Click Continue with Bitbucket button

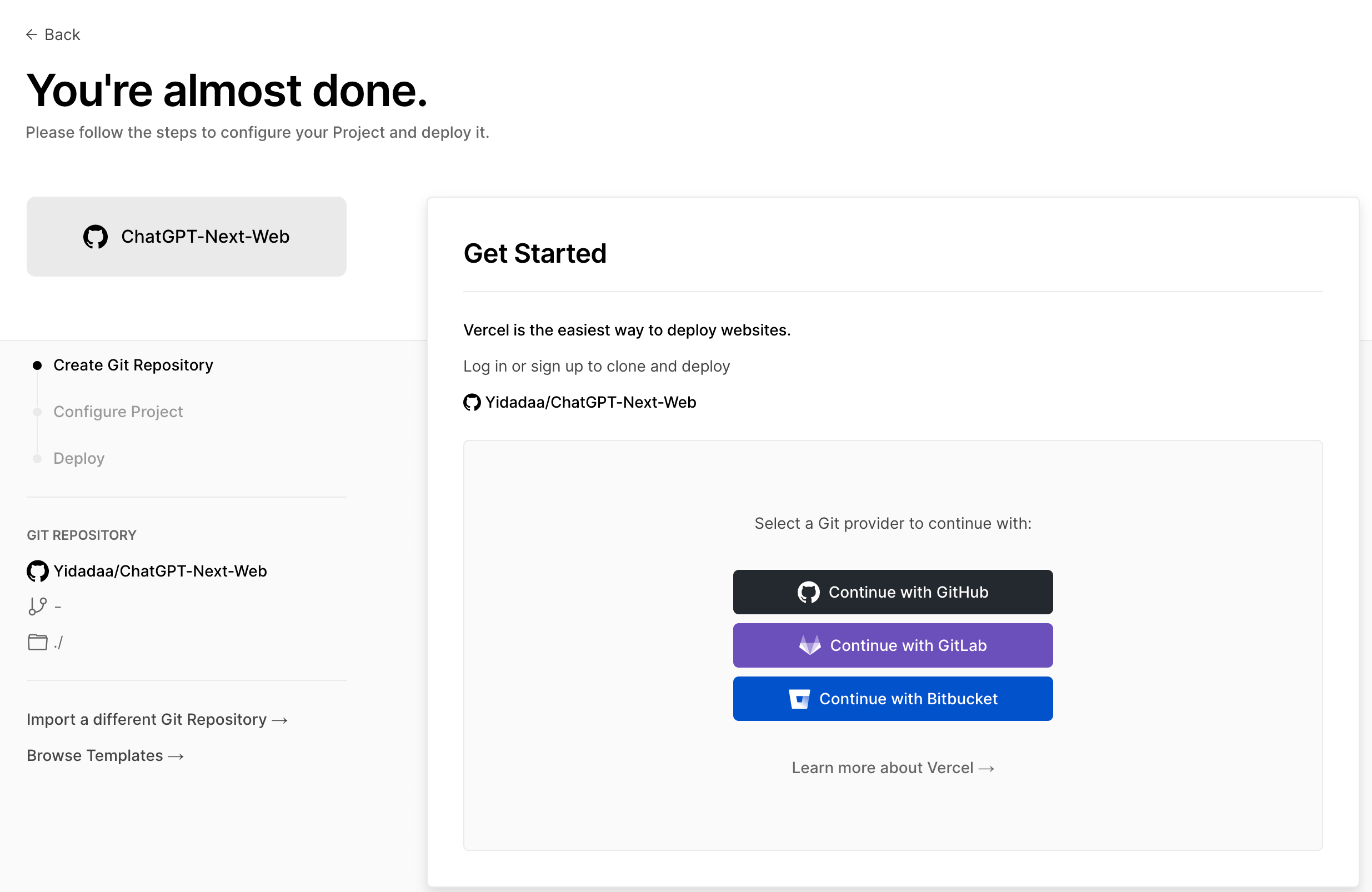tap(892, 698)
